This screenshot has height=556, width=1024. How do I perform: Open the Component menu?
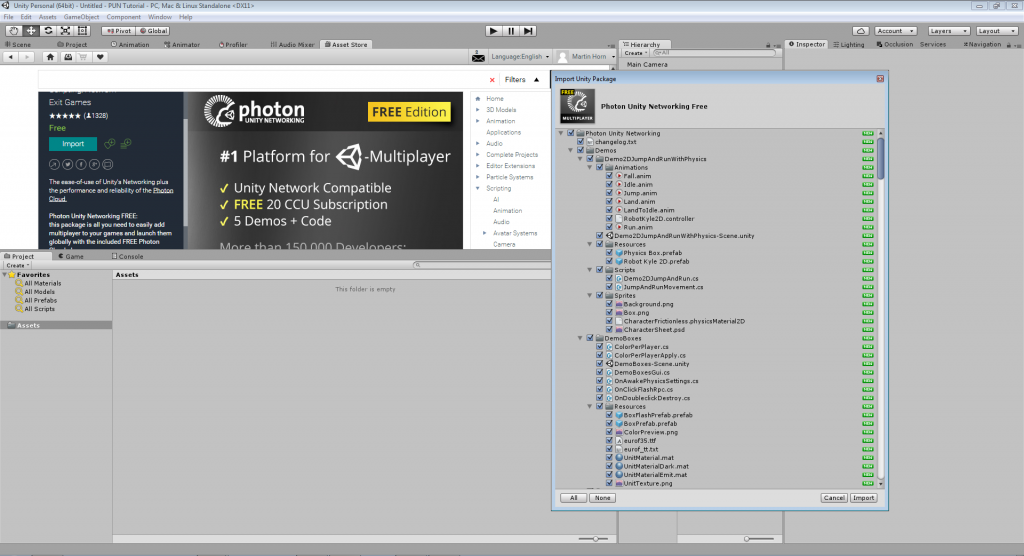pos(123,17)
